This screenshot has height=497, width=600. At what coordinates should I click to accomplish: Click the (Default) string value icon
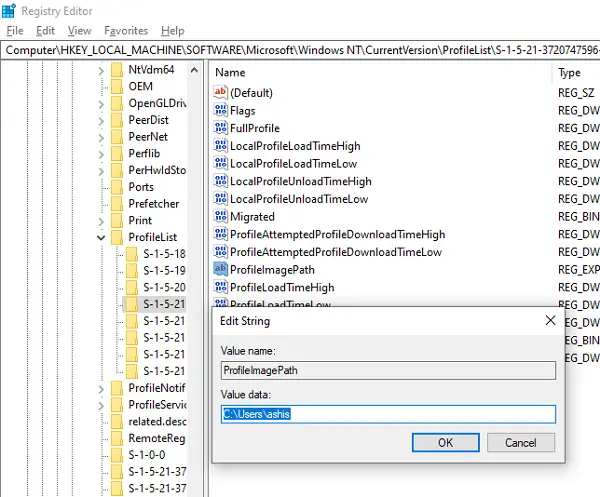[x=220, y=92]
